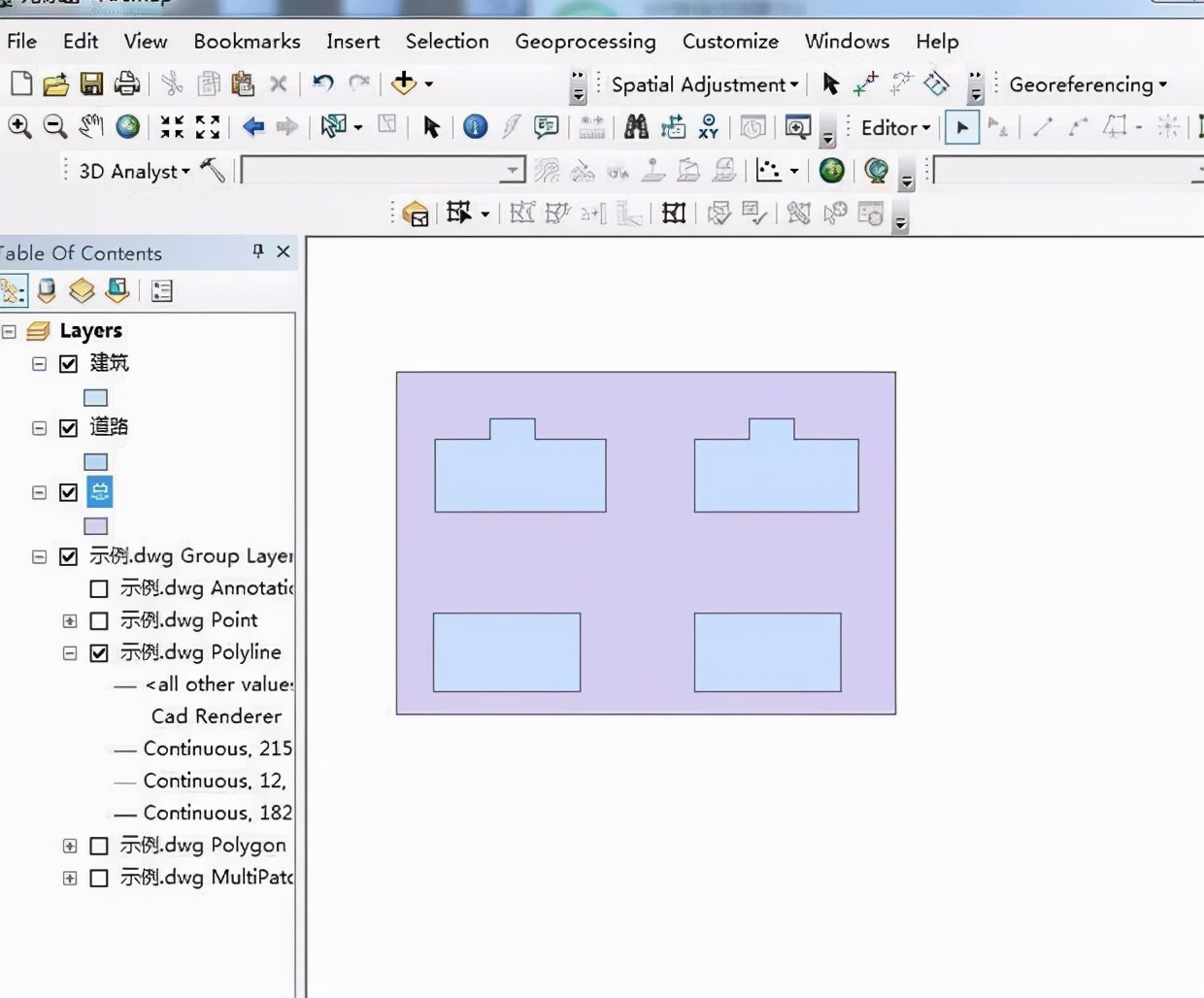Image resolution: width=1204 pixels, height=998 pixels.
Task: Open a map document with folder icon
Action: pos(56,84)
